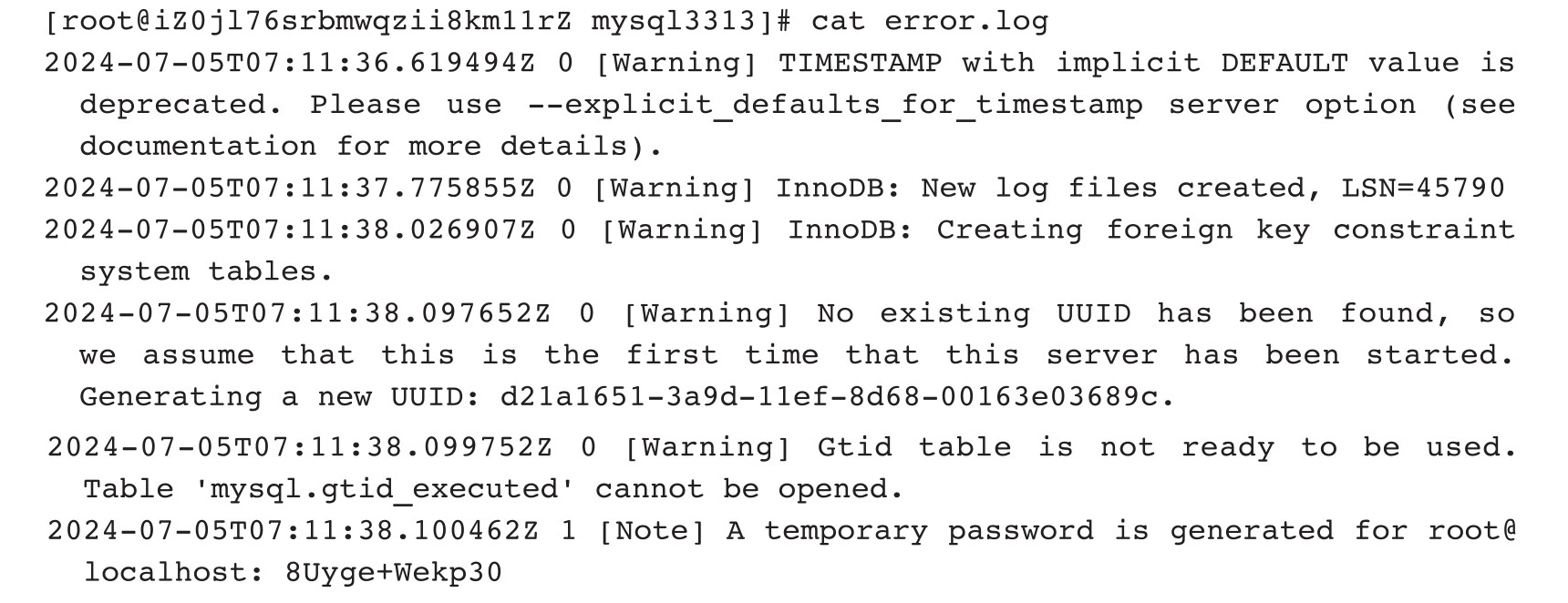Click the 07:11:37.775855Z timestamp
1568x603 pixels.
tap(290, 189)
